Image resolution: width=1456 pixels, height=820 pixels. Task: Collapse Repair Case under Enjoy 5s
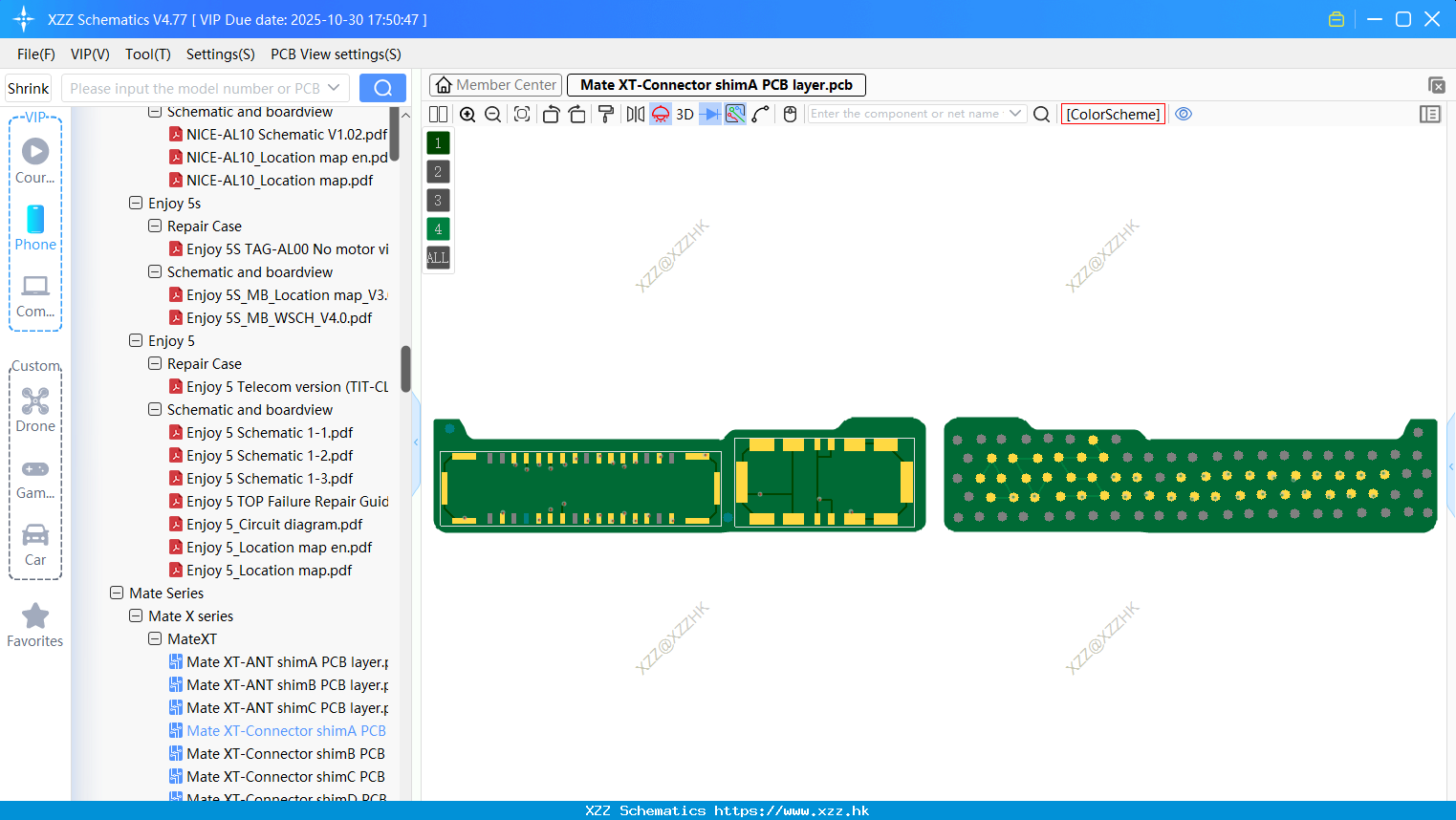click(x=155, y=226)
